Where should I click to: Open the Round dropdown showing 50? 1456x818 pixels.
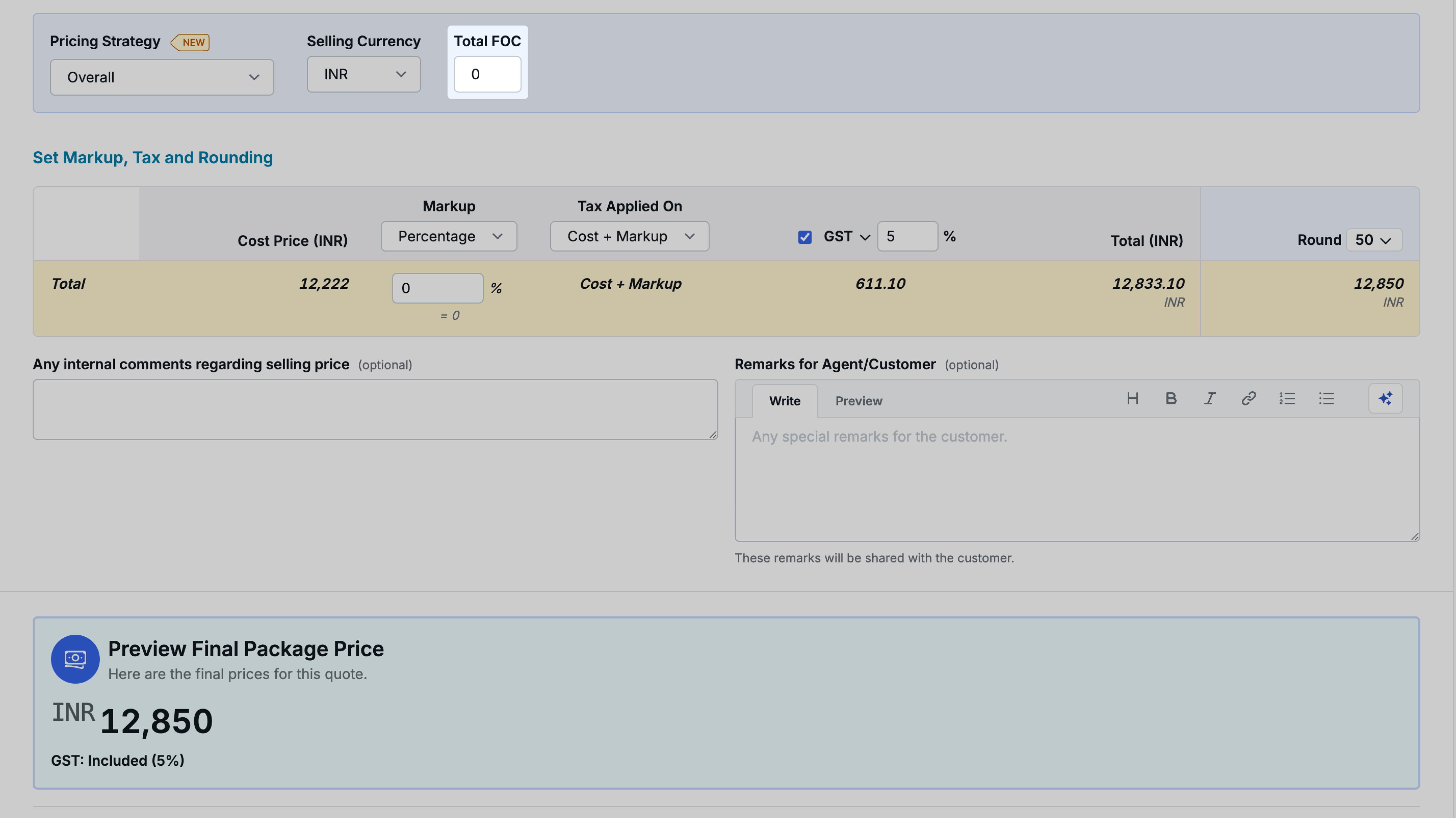click(x=1374, y=240)
